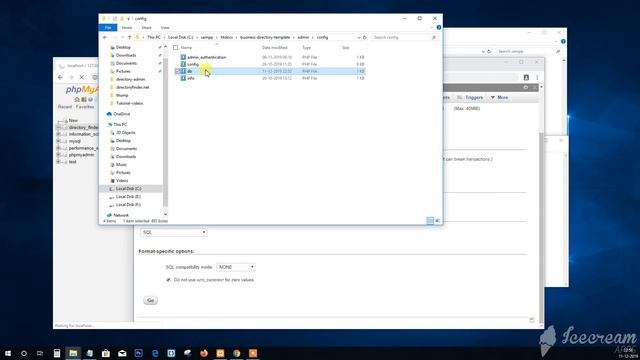Viewport: 640px width, 360px height.
Task: Expand the phpmyadmin database tree node
Action: point(58,155)
